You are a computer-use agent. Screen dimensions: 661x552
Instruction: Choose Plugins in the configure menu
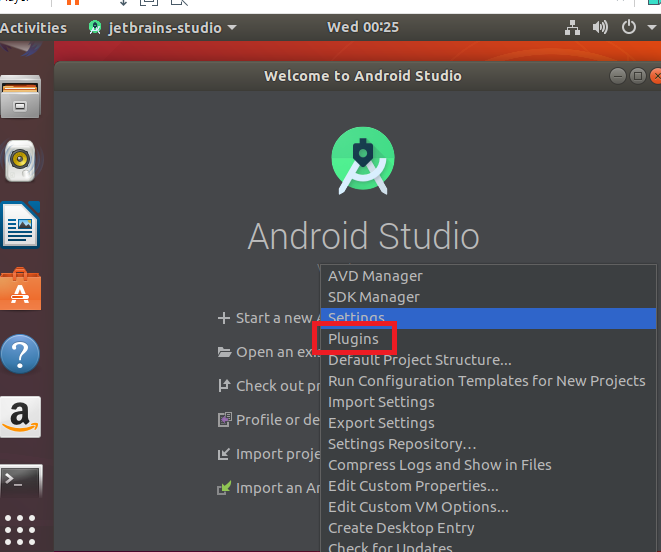coord(488,339)
